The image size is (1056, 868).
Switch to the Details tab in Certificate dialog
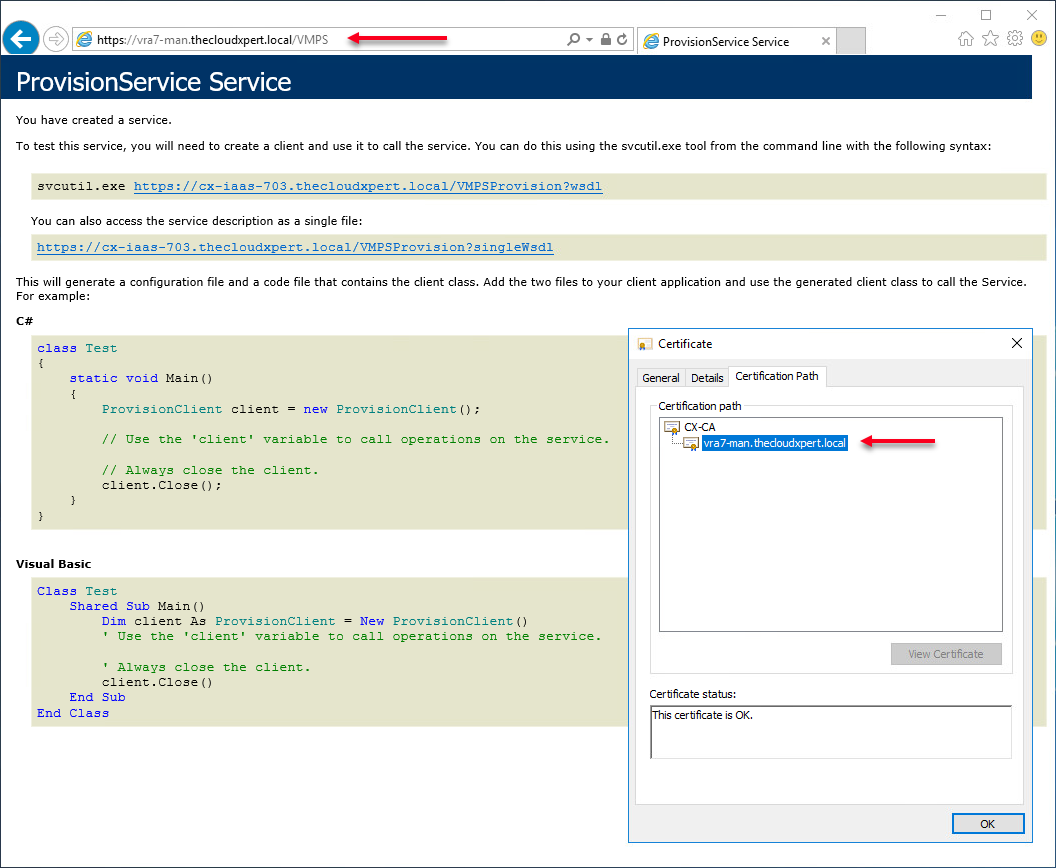coord(707,377)
